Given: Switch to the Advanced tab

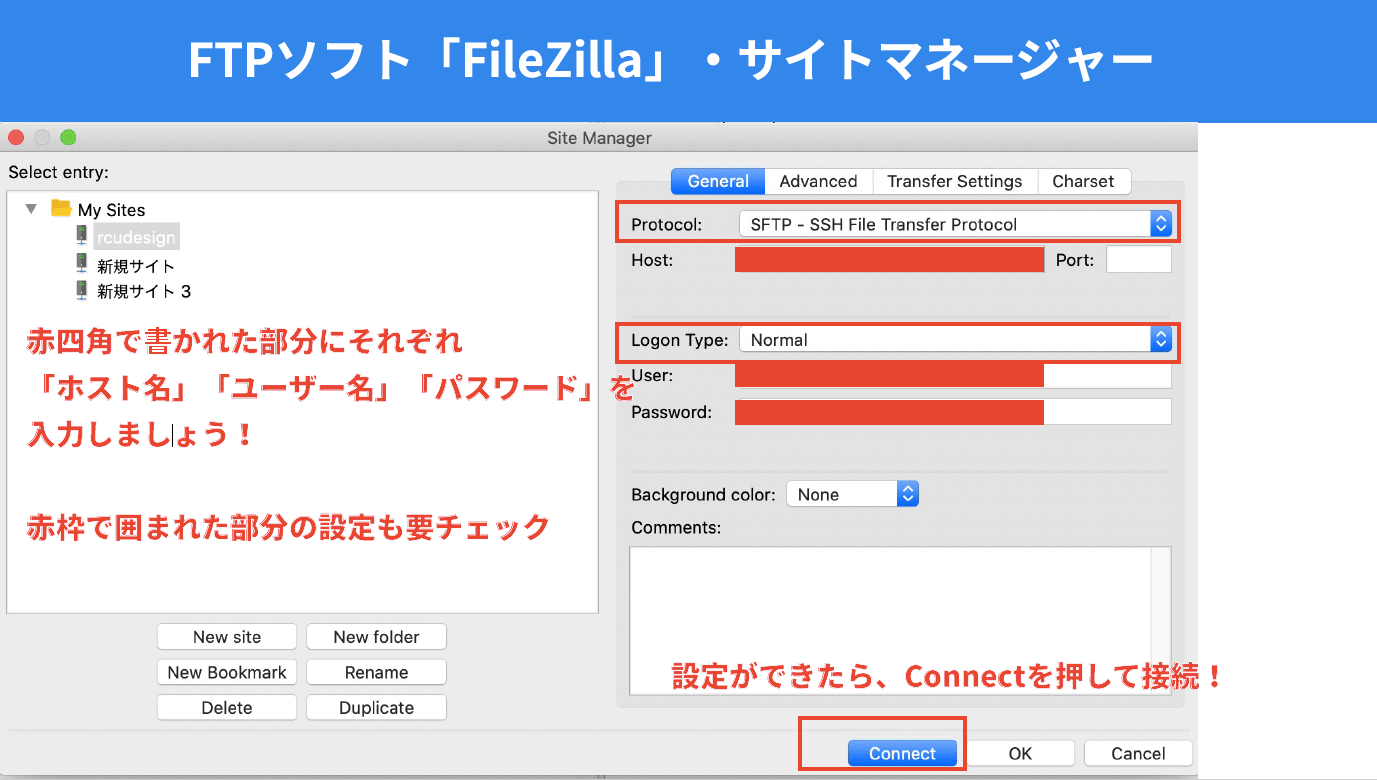Looking at the screenshot, I should (x=818, y=181).
